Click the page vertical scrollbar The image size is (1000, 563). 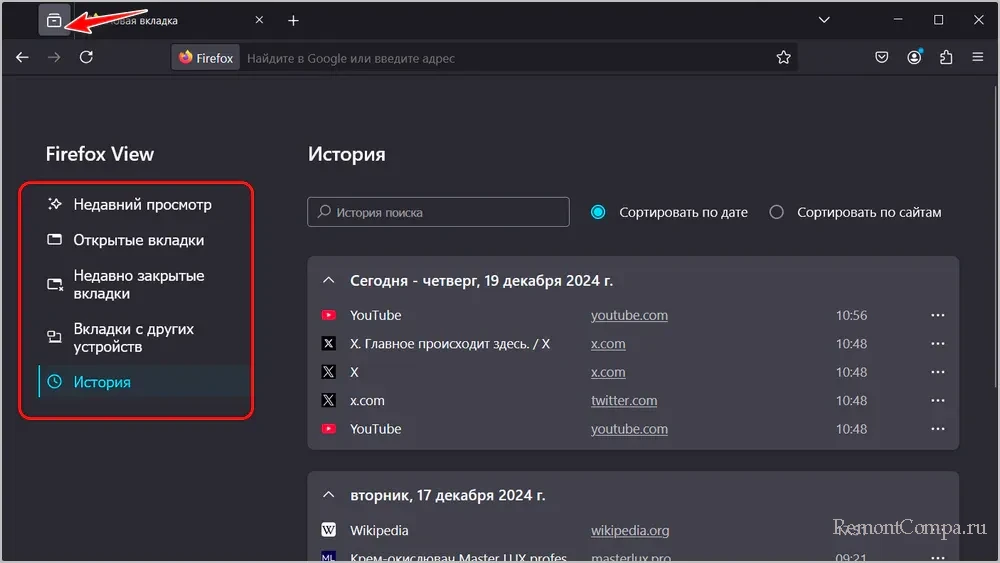996,236
